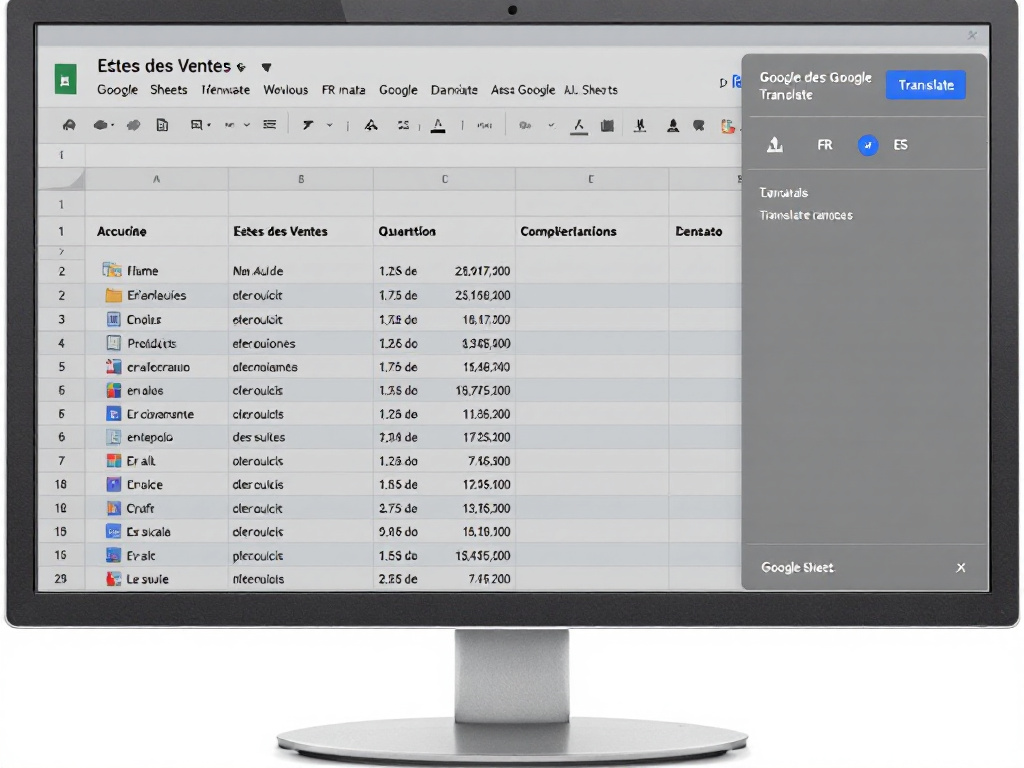Click the link icon in the toolbar
The image size is (1024, 768).
click(x=524, y=125)
